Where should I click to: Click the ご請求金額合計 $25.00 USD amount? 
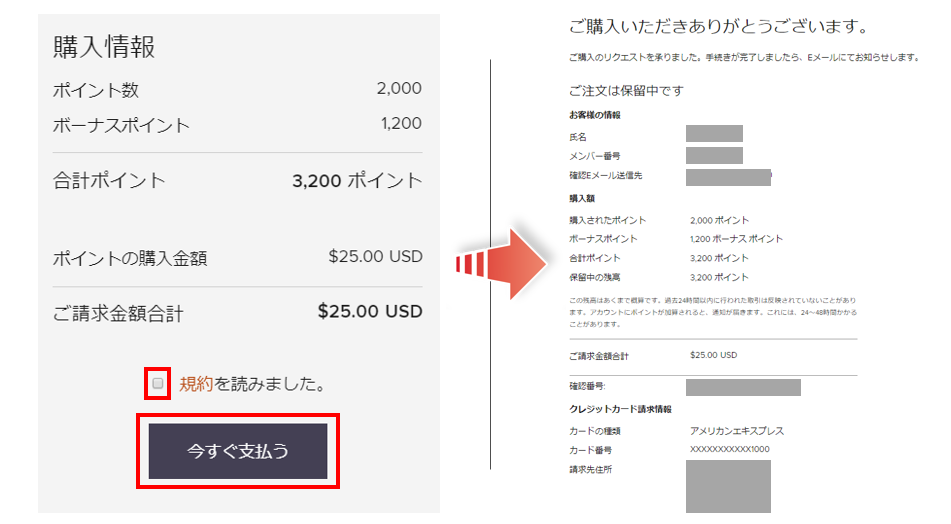pos(370,311)
